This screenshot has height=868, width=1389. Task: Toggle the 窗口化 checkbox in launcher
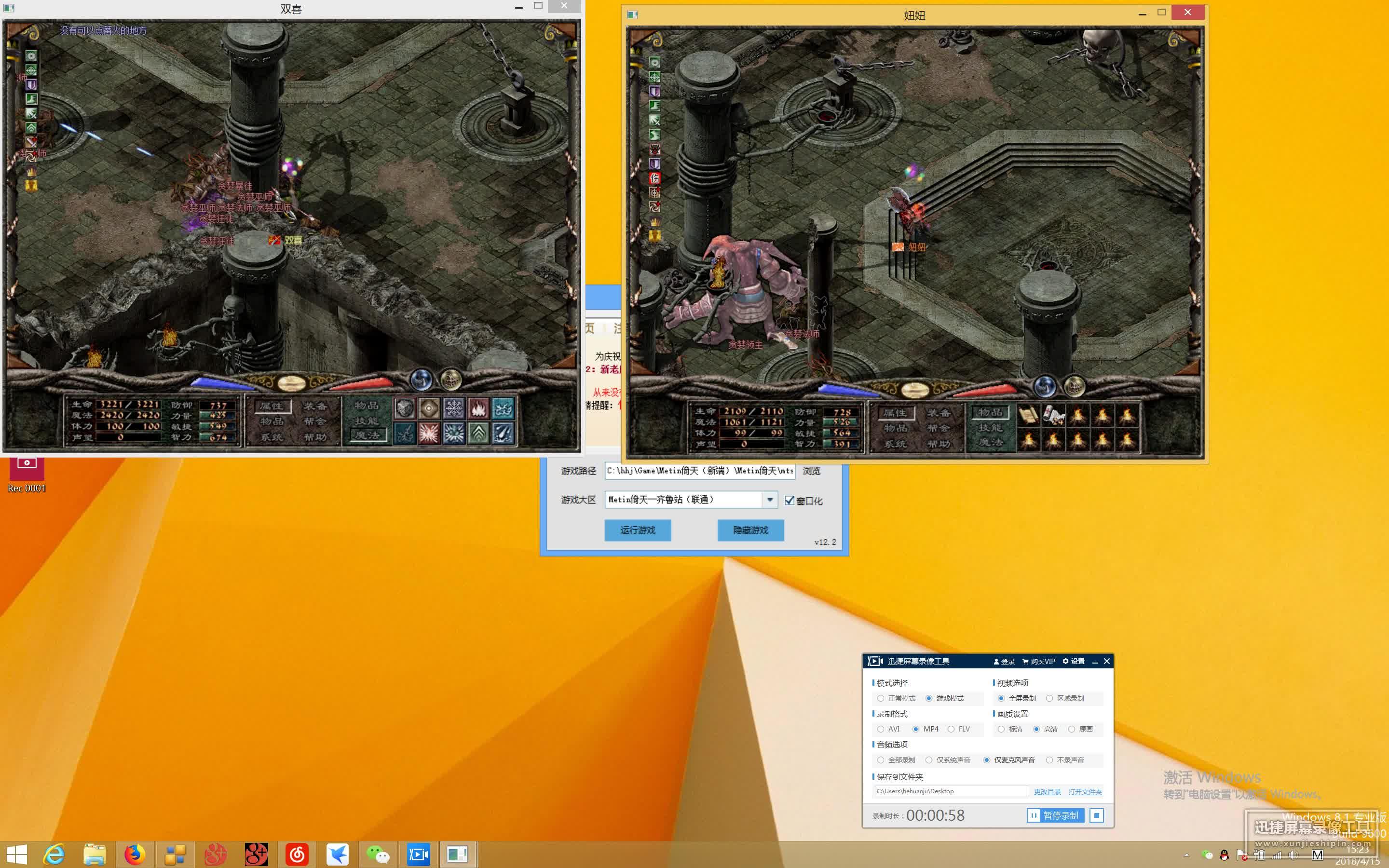click(790, 501)
